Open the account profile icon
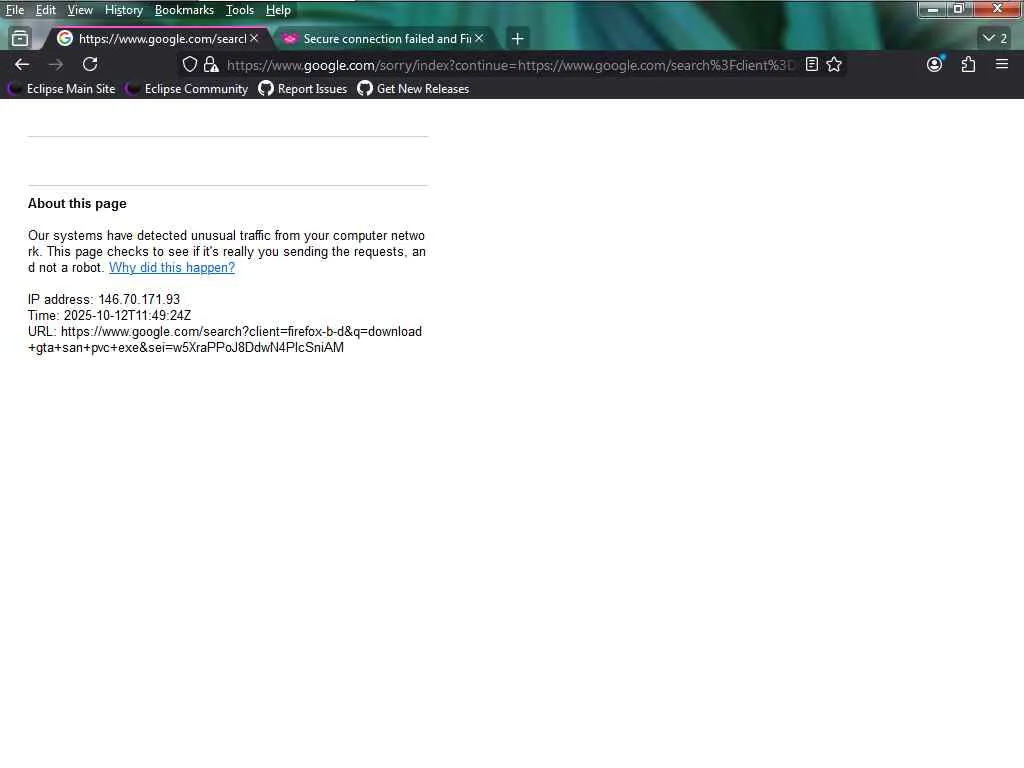The height and width of the screenshot is (768, 1024). pos(935,64)
